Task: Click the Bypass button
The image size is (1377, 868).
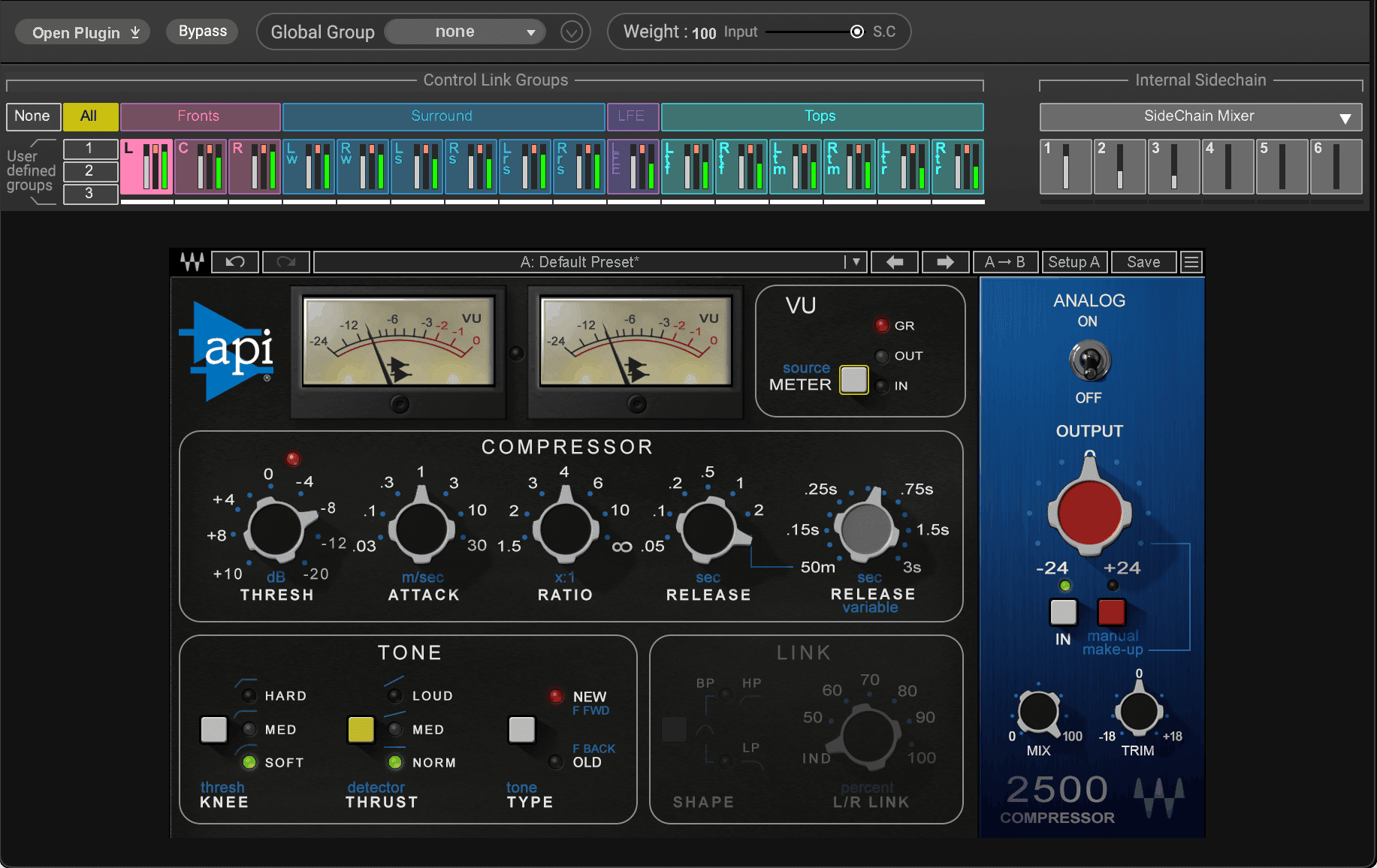Action: pos(201,31)
